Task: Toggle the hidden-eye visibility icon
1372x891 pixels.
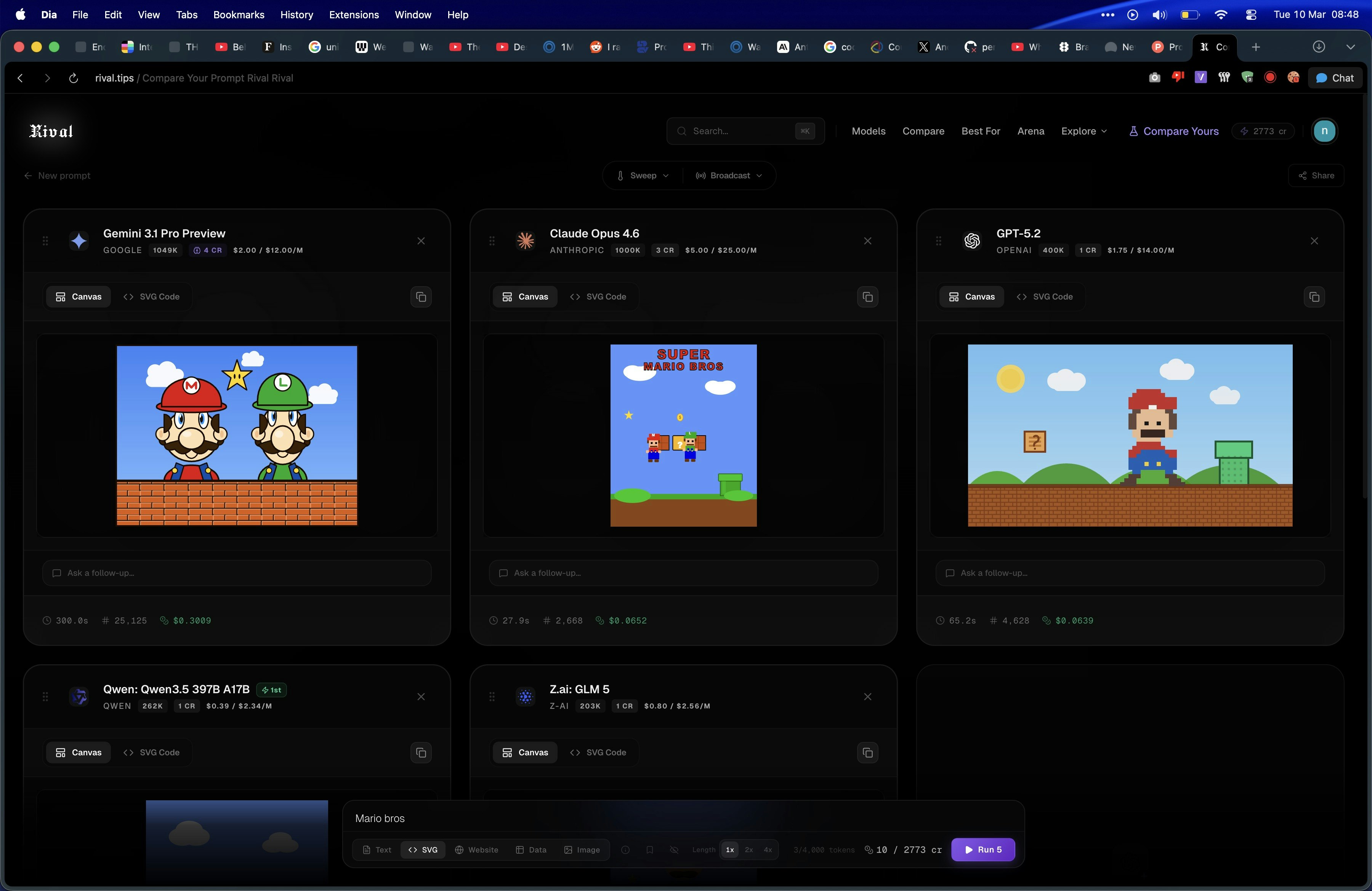Action: tap(674, 849)
